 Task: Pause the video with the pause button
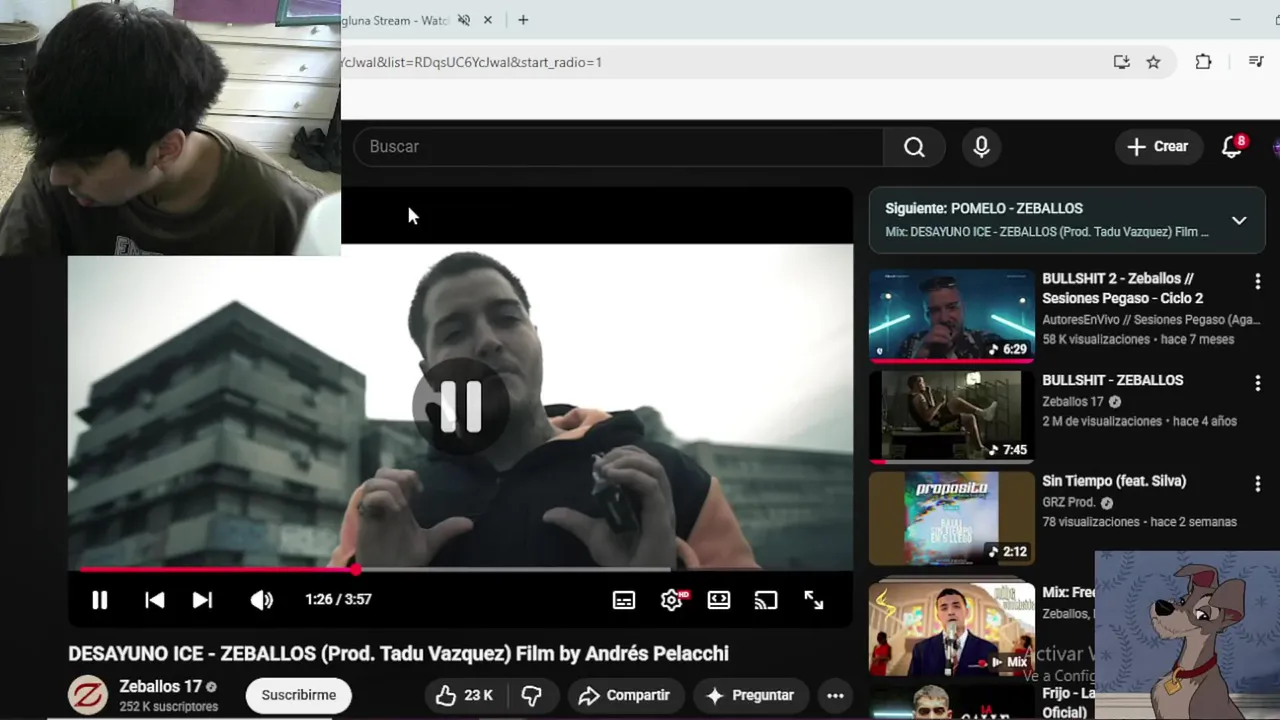pyautogui.click(x=99, y=600)
